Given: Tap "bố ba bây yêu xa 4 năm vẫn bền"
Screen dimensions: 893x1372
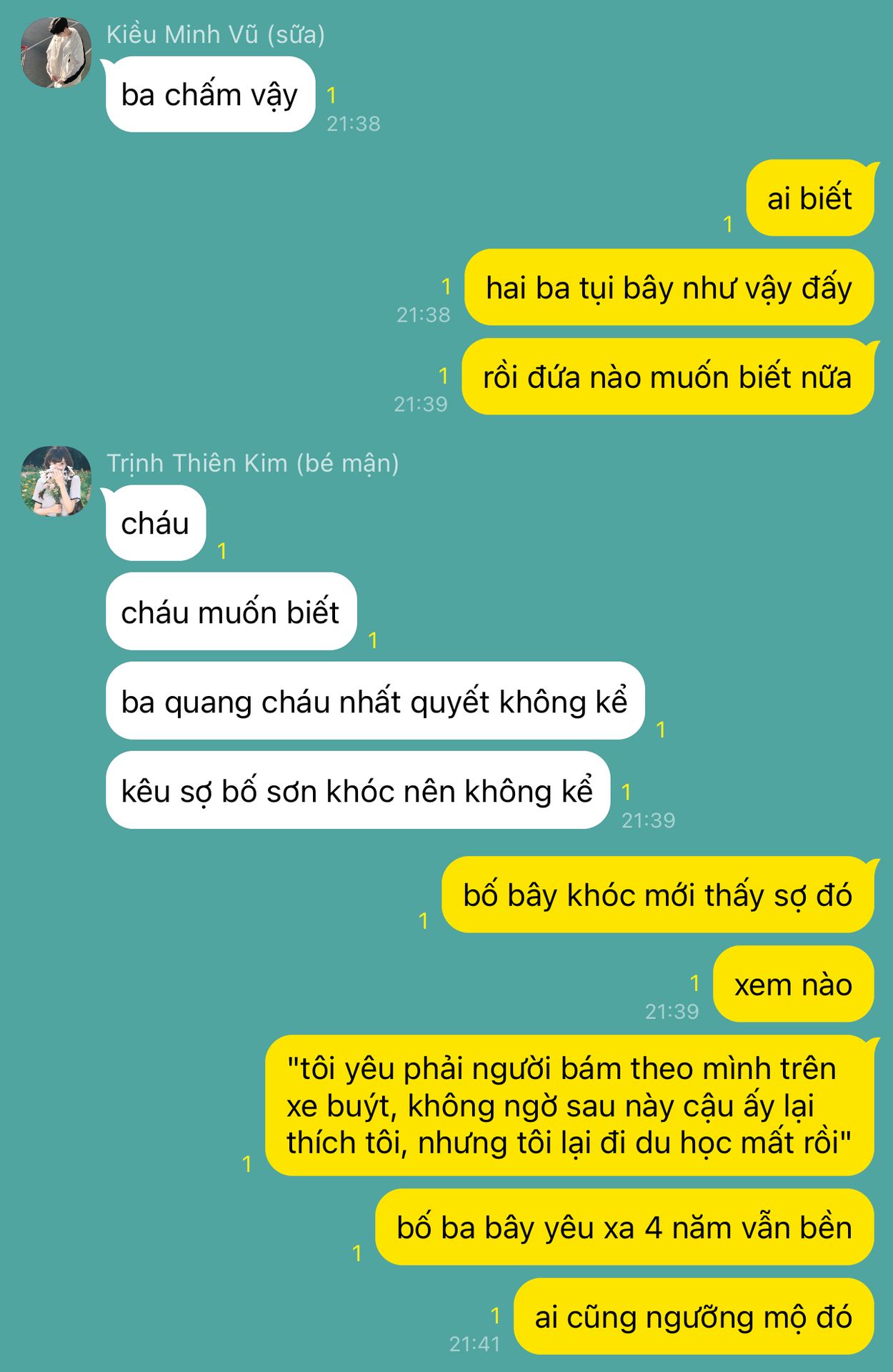Looking at the screenshot, I should pos(624,1227).
